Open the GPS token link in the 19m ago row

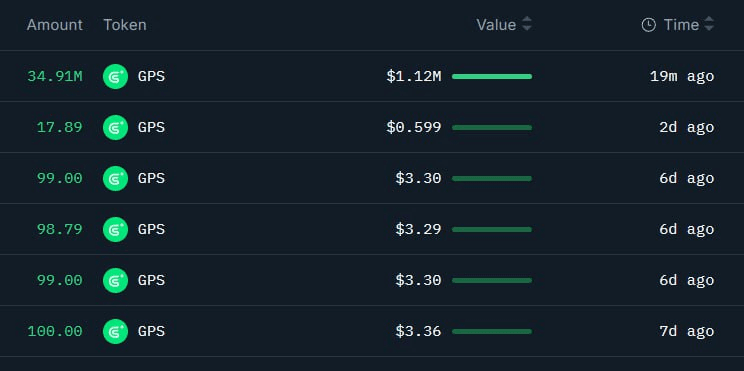[151, 76]
